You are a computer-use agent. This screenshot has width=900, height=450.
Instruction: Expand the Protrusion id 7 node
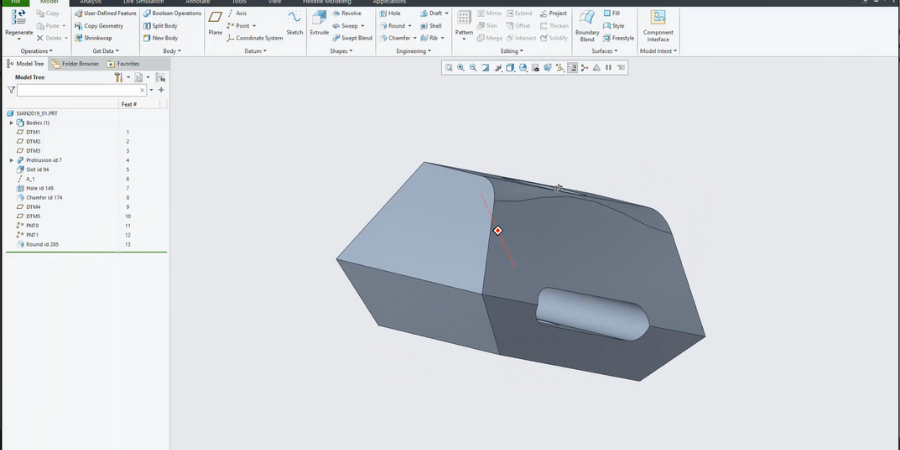click(x=11, y=160)
